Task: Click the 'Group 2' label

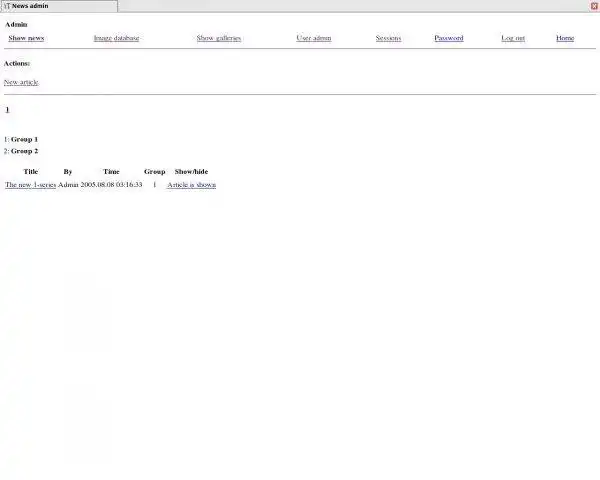Action: 24,151
